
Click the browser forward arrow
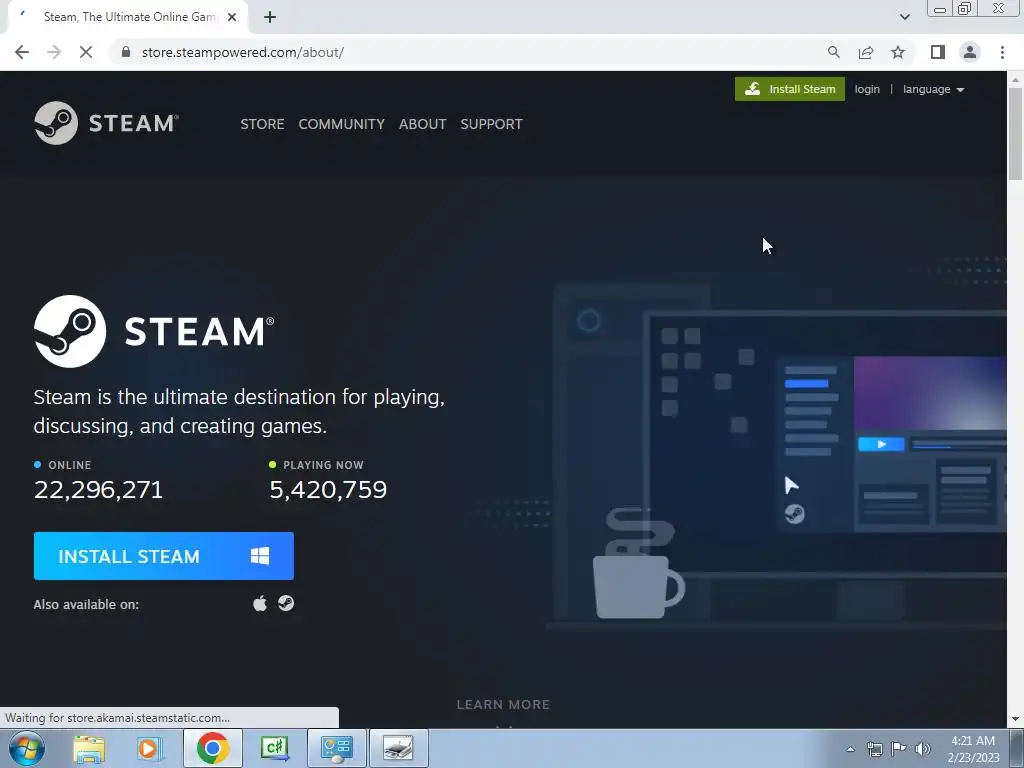tap(54, 52)
